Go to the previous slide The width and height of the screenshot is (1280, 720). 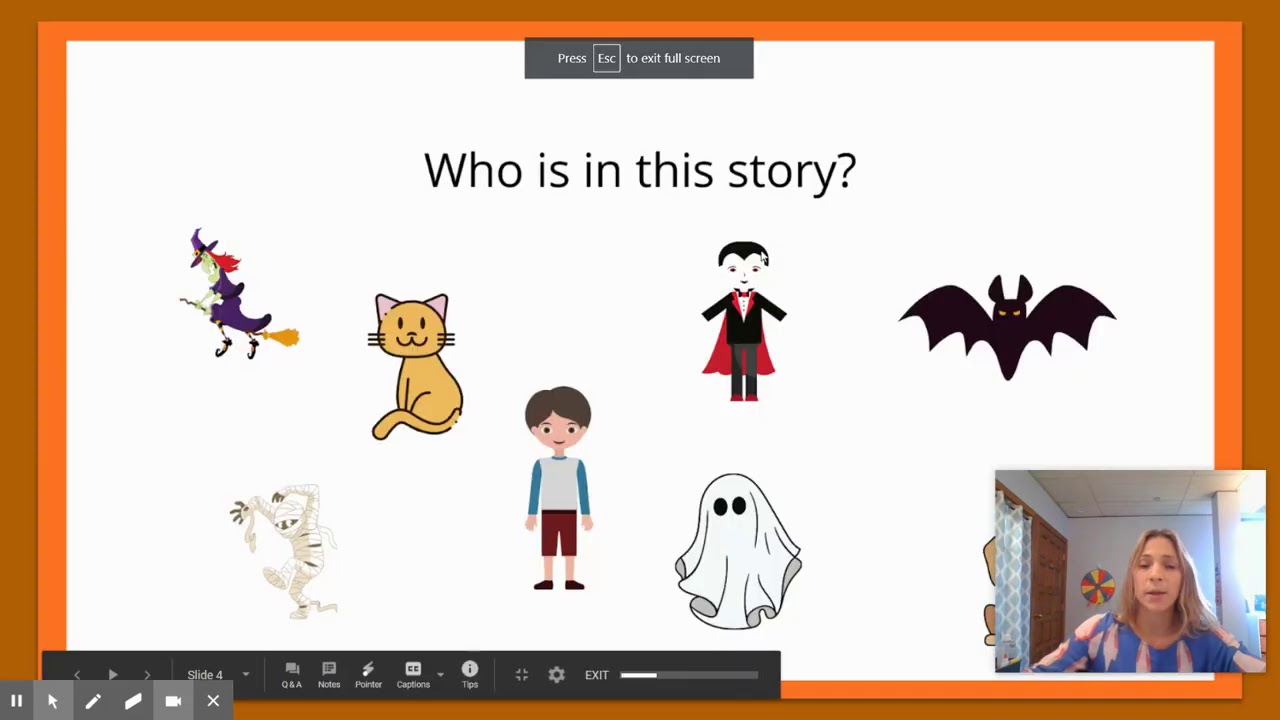pyautogui.click(x=77, y=675)
